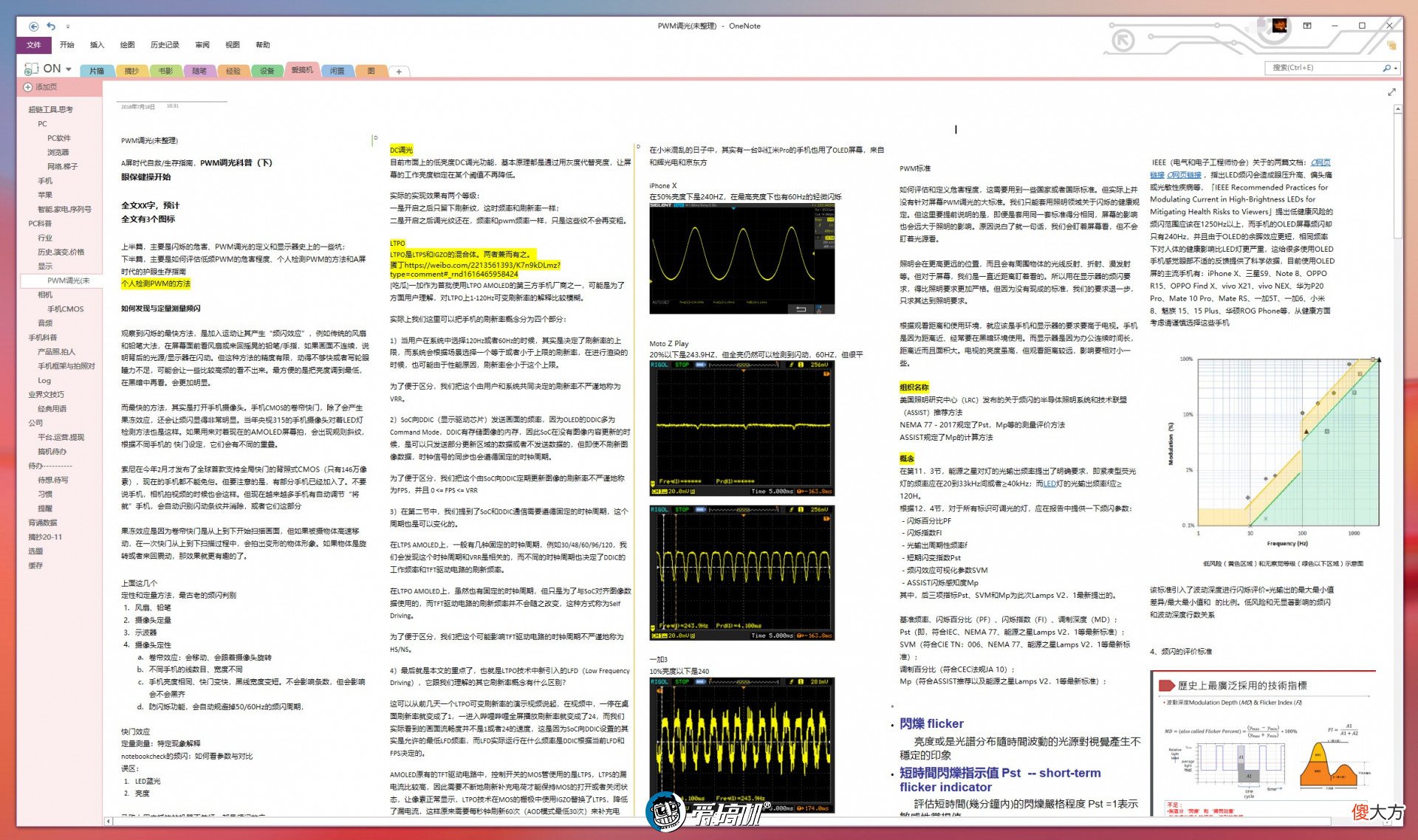Open page 平台.运营.提现
Screen dimensions: 1418x840
[61, 438]
